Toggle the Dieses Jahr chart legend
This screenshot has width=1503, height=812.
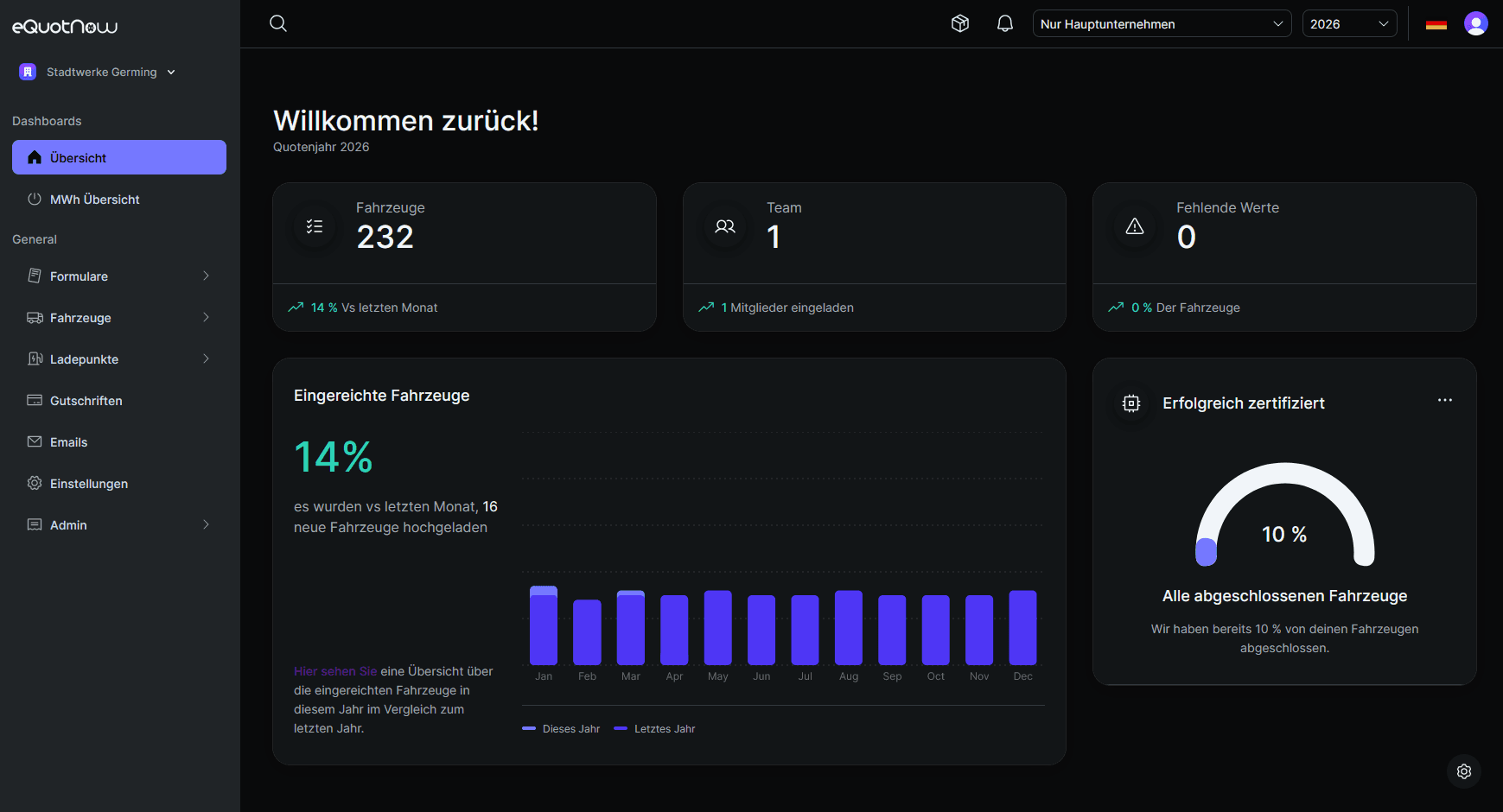point(561,728)
